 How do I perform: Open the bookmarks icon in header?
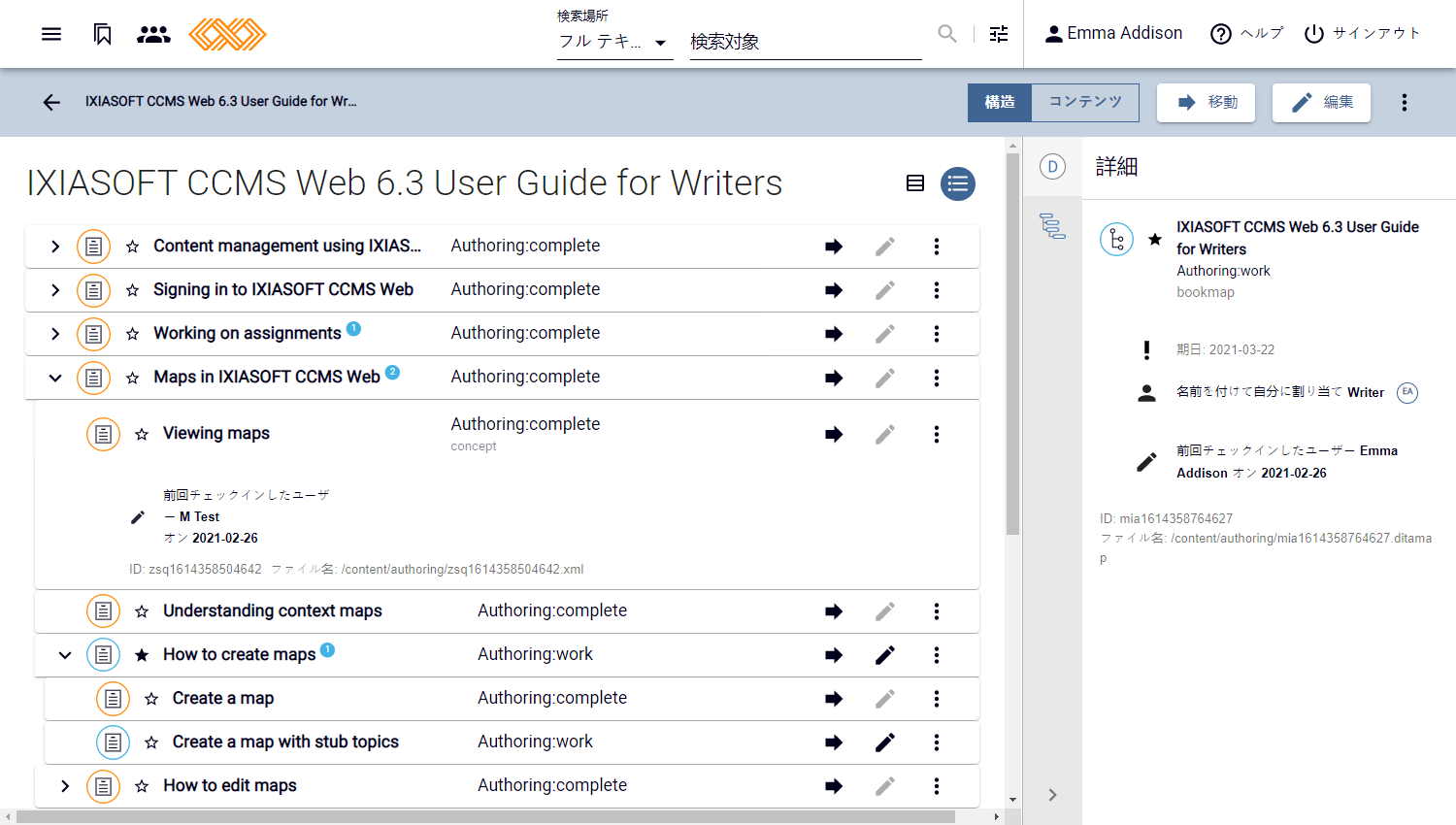coord(103,34)
